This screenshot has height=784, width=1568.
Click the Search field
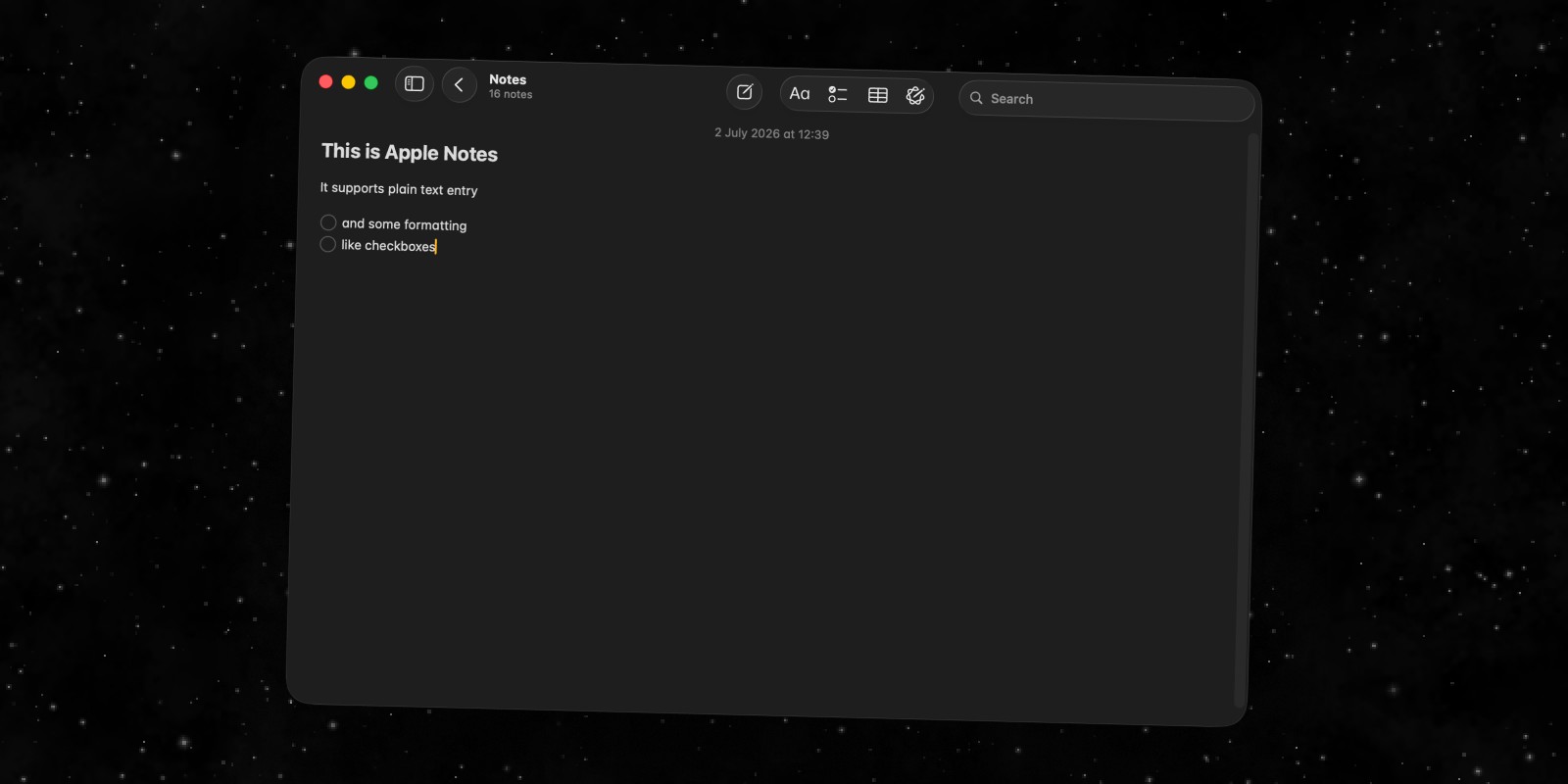(1106, 101)
